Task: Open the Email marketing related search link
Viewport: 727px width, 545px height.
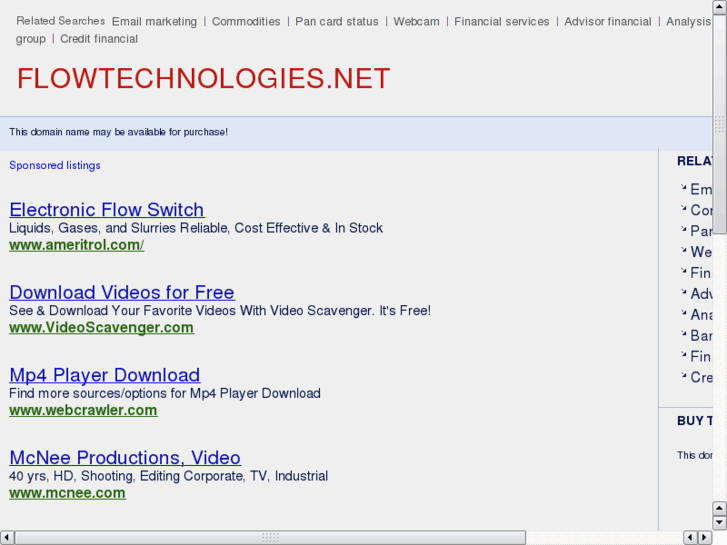Action: (x=154, y=22)
